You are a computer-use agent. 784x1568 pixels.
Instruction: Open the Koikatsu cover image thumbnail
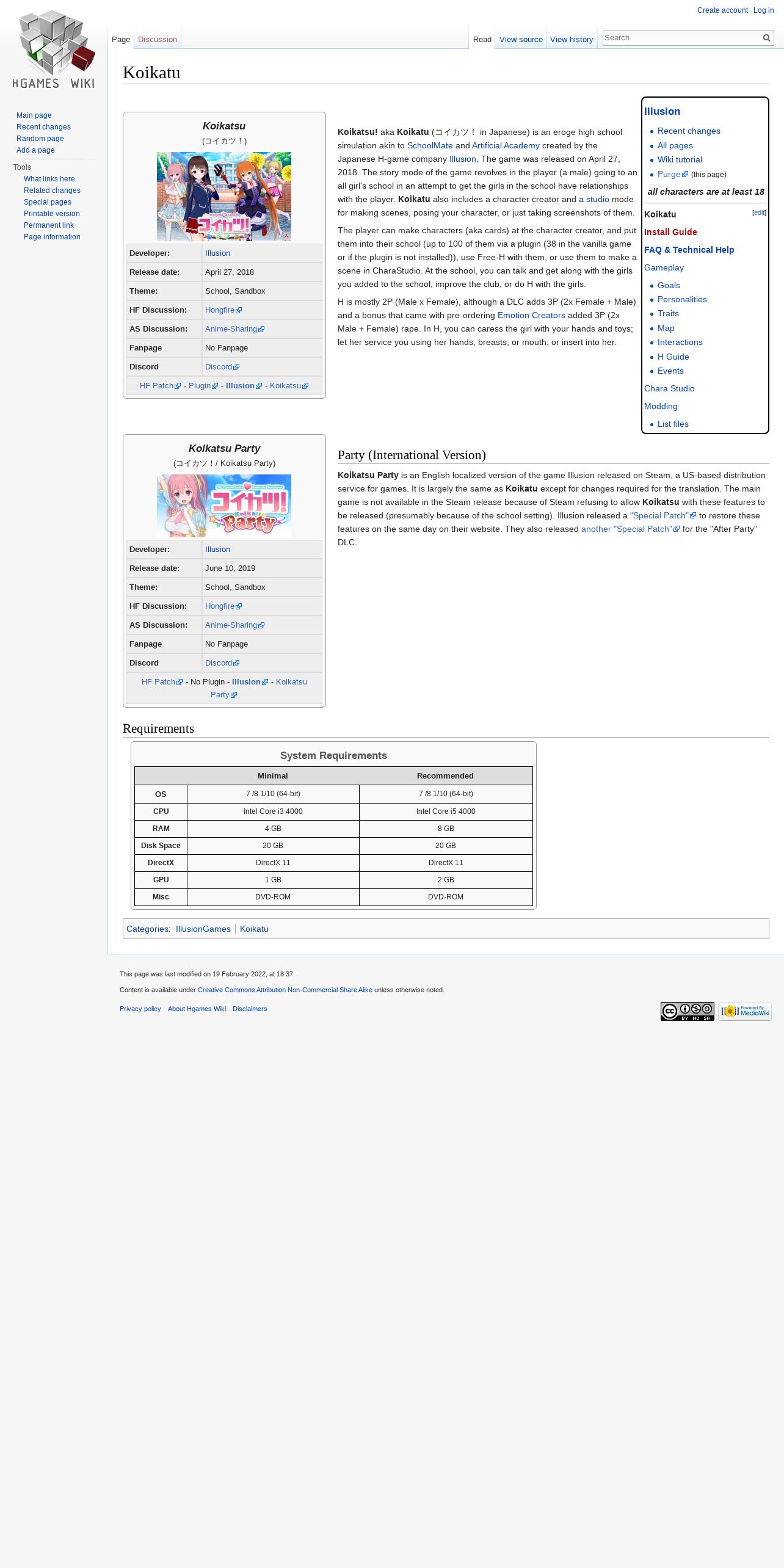[224, 197]
